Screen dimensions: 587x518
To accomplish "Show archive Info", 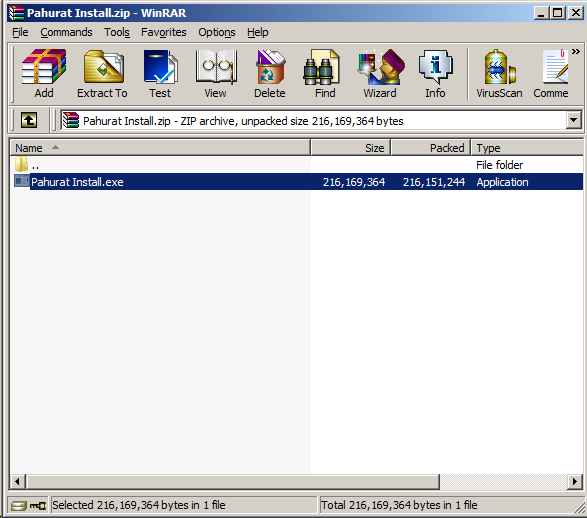I will click(435, 73).
